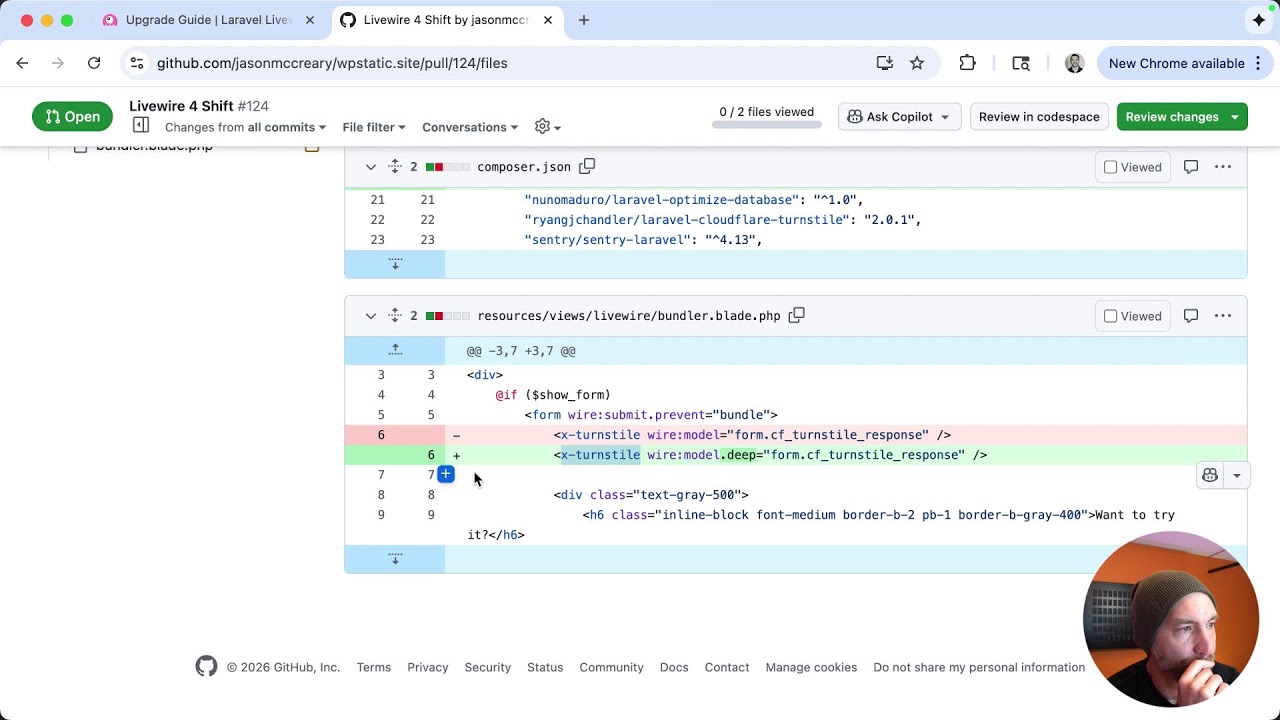View site information icon in address bar
This screenshot has width=1280, height=720.
[x=137, y=63]
